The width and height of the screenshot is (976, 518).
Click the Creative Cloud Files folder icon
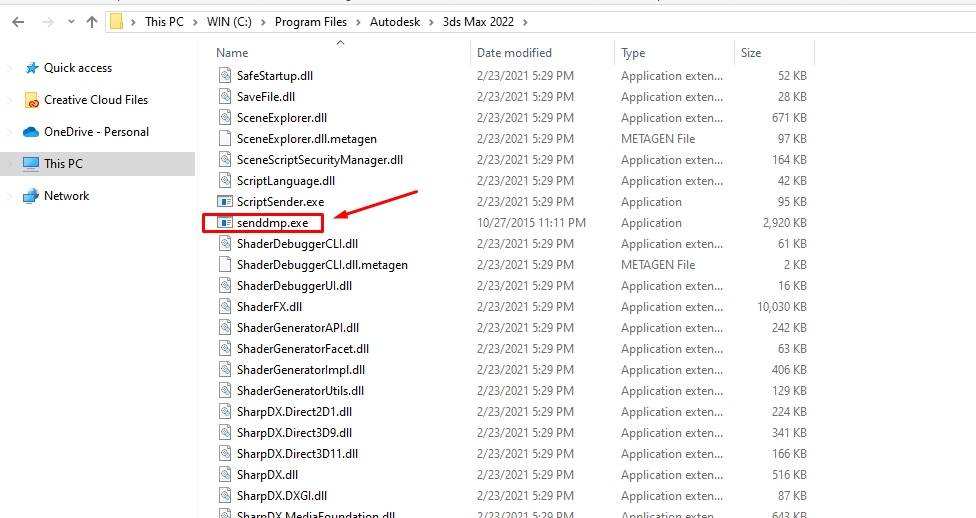click(x=31, y=100)
